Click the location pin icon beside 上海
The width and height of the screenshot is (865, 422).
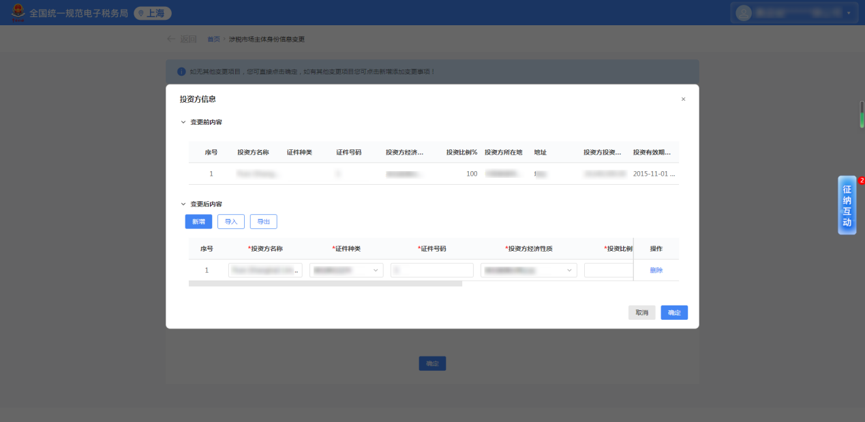[141, 14]
